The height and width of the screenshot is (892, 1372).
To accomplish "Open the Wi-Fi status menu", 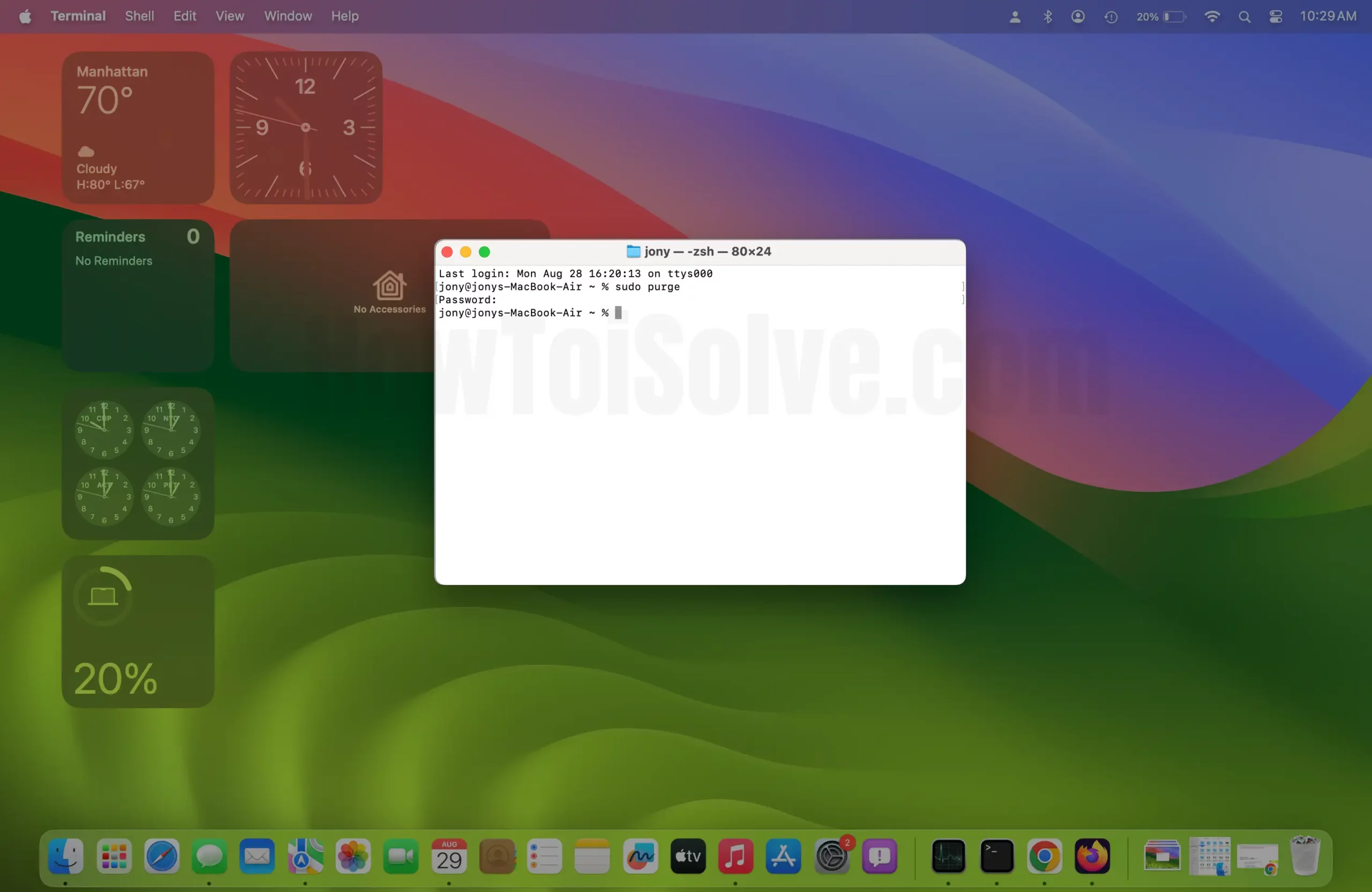I will [1212, 17].
